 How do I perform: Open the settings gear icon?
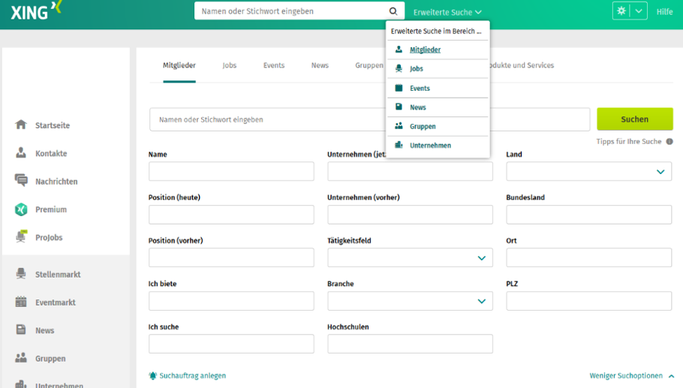[x=621, y=11]
